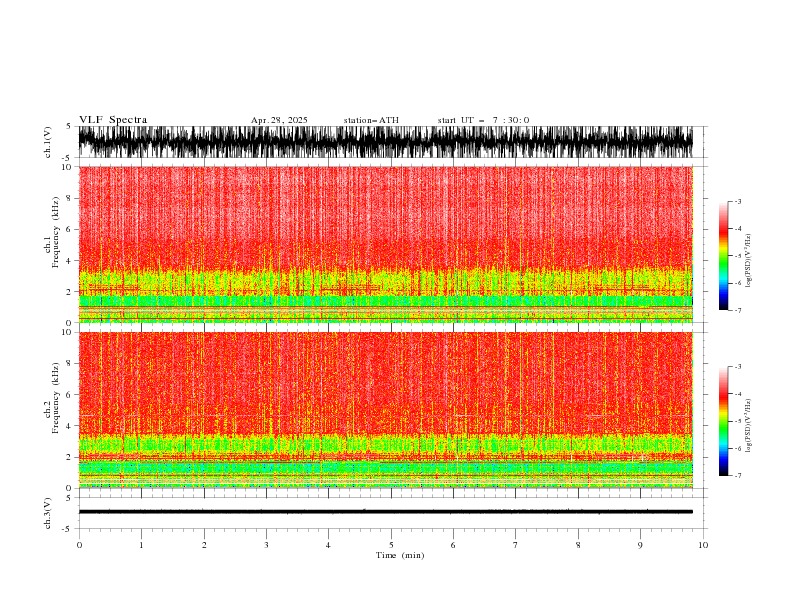Screen dimensions: 792x612
Task: Click the ch.1 waveform plot
Action: click(386, 142)
